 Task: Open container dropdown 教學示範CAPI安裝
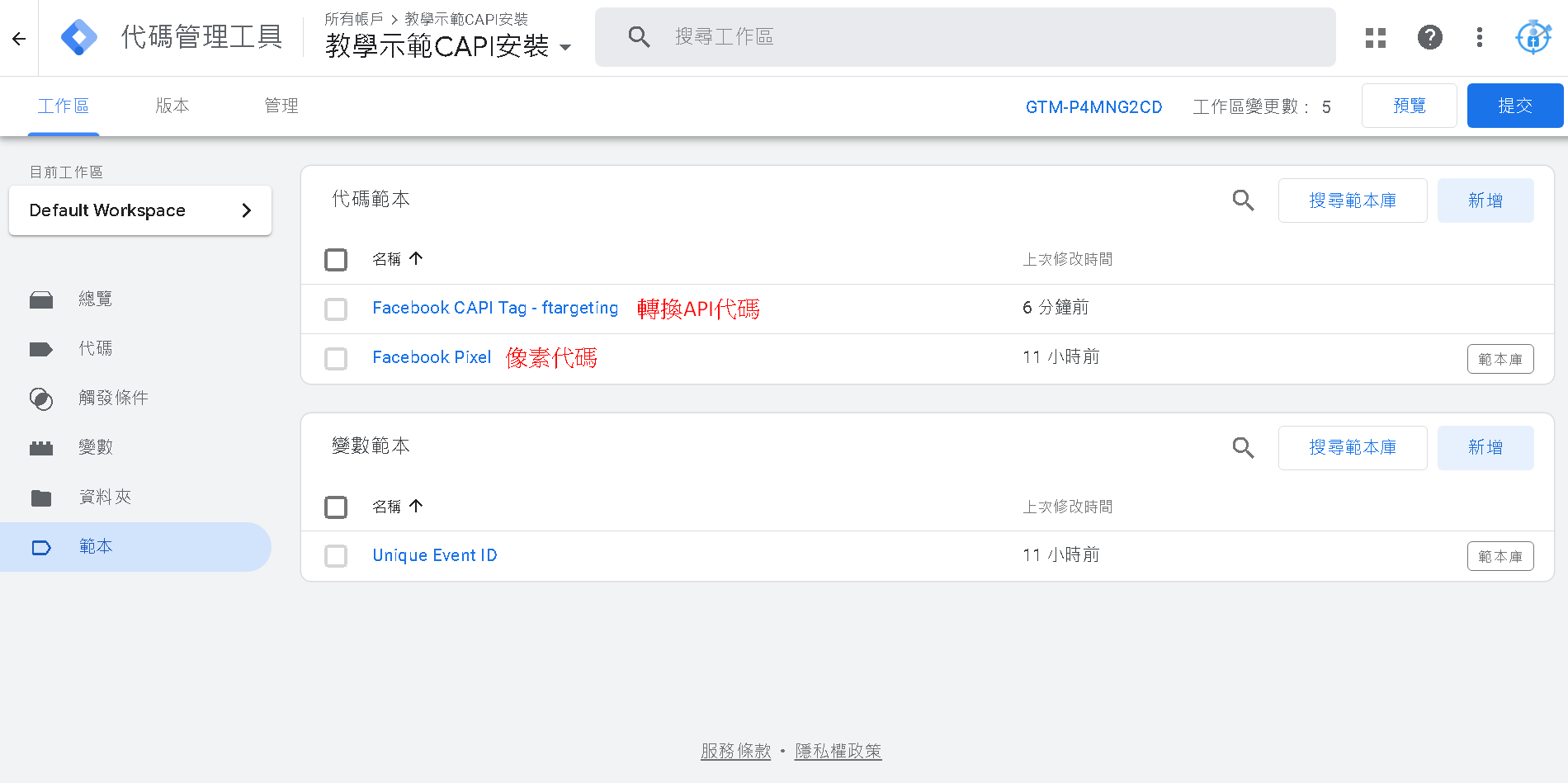(x=448, y=46)
